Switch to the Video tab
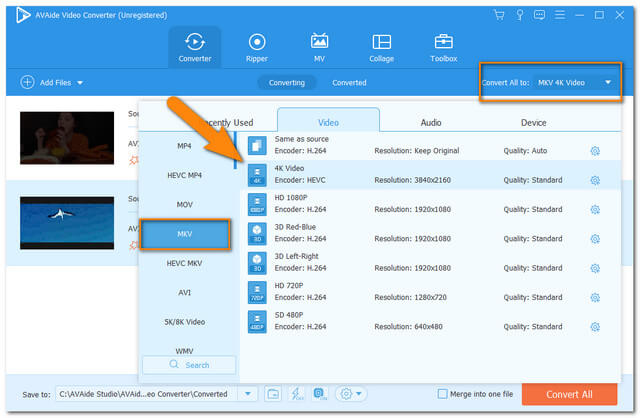This screenshot has height=418, width=640. click(328, 121)
